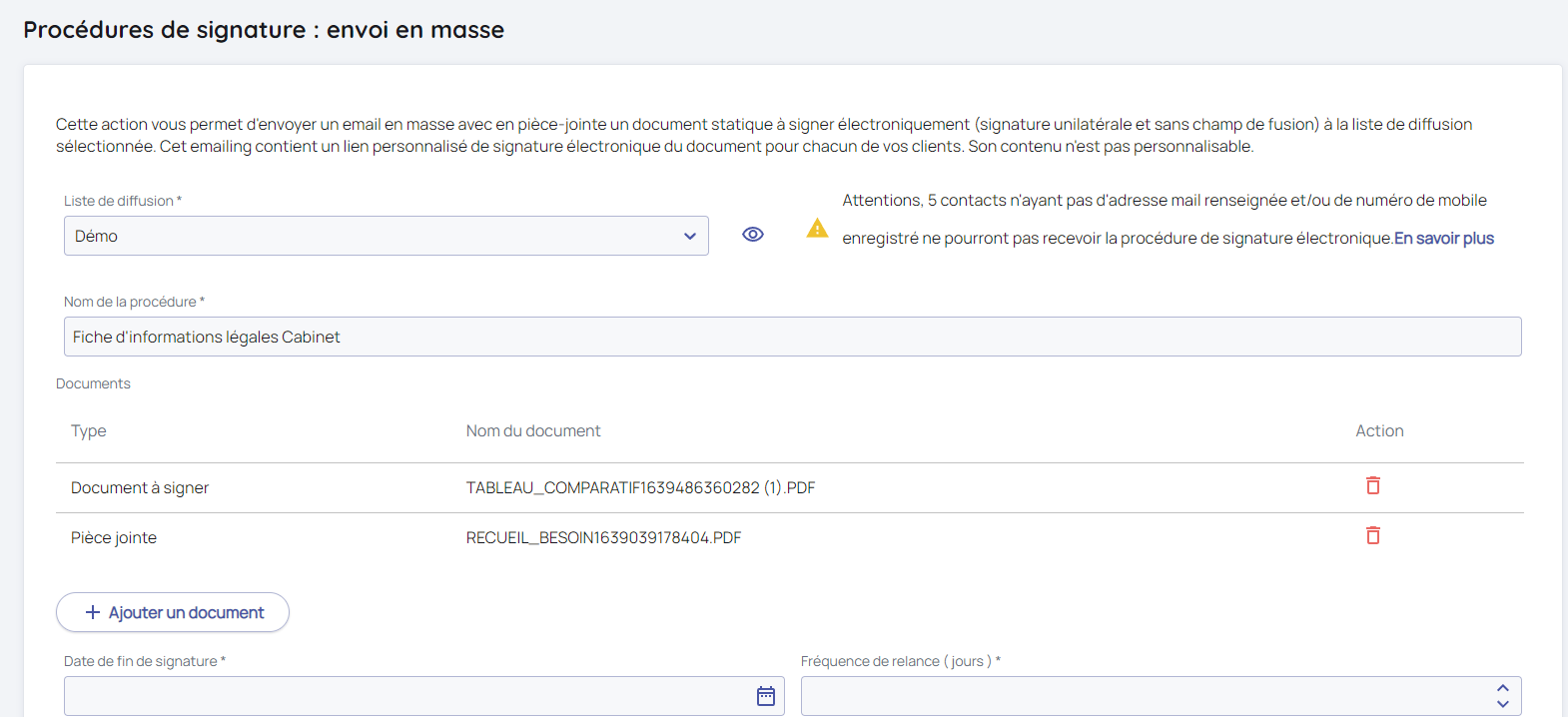Select the TABLEAU_COMPARATIF PDF file name
This screenshot has width=1568, height=717.
(x=640, y=487)
